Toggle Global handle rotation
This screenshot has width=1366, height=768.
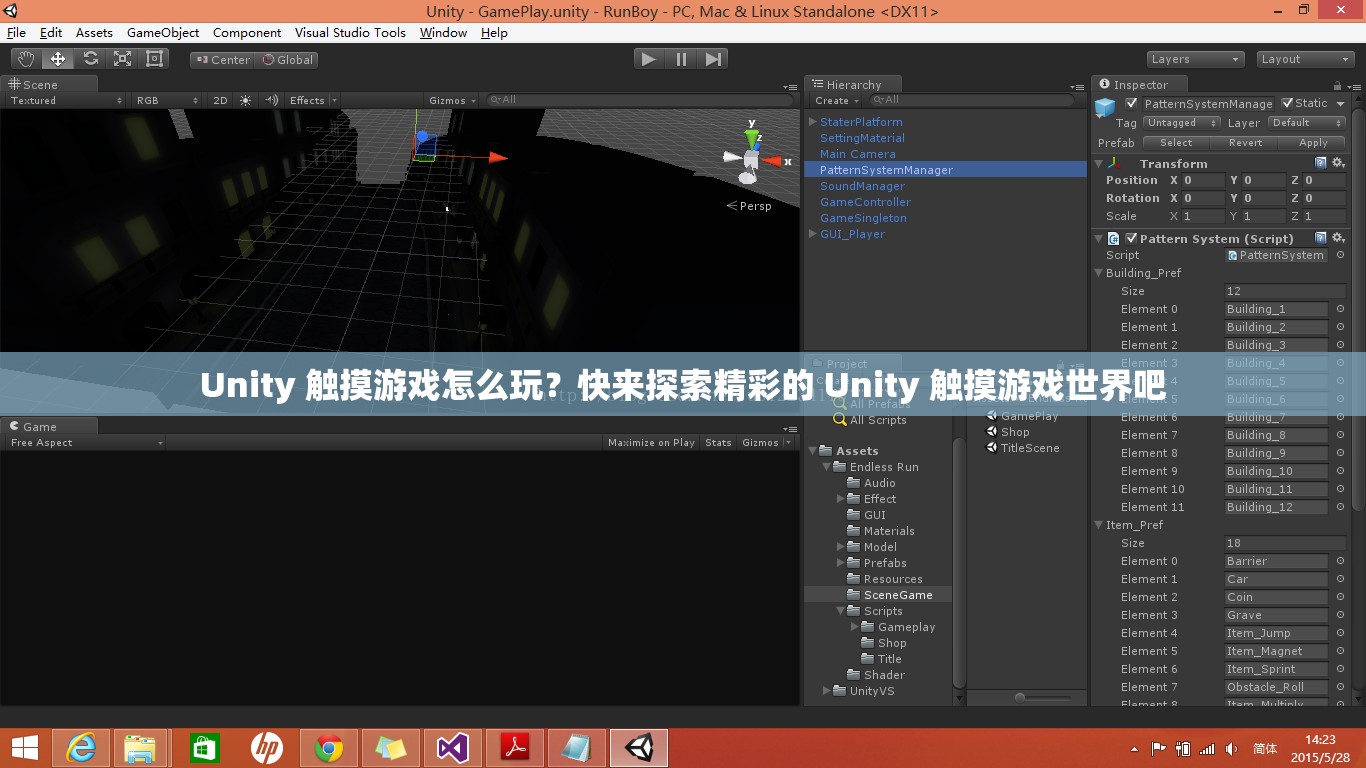[x=287, y=60]
